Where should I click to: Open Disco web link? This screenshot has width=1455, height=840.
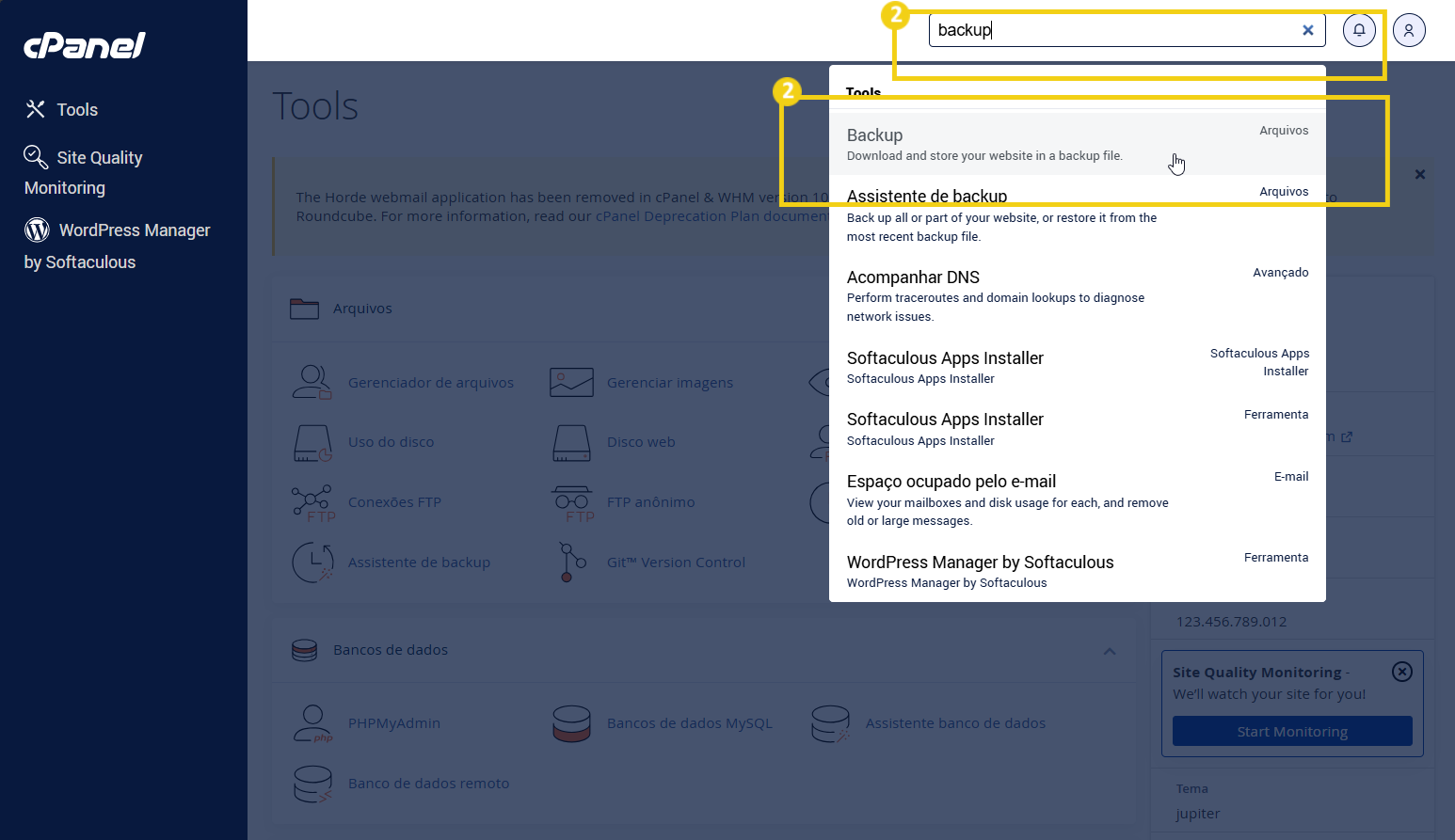click(641, 442)
